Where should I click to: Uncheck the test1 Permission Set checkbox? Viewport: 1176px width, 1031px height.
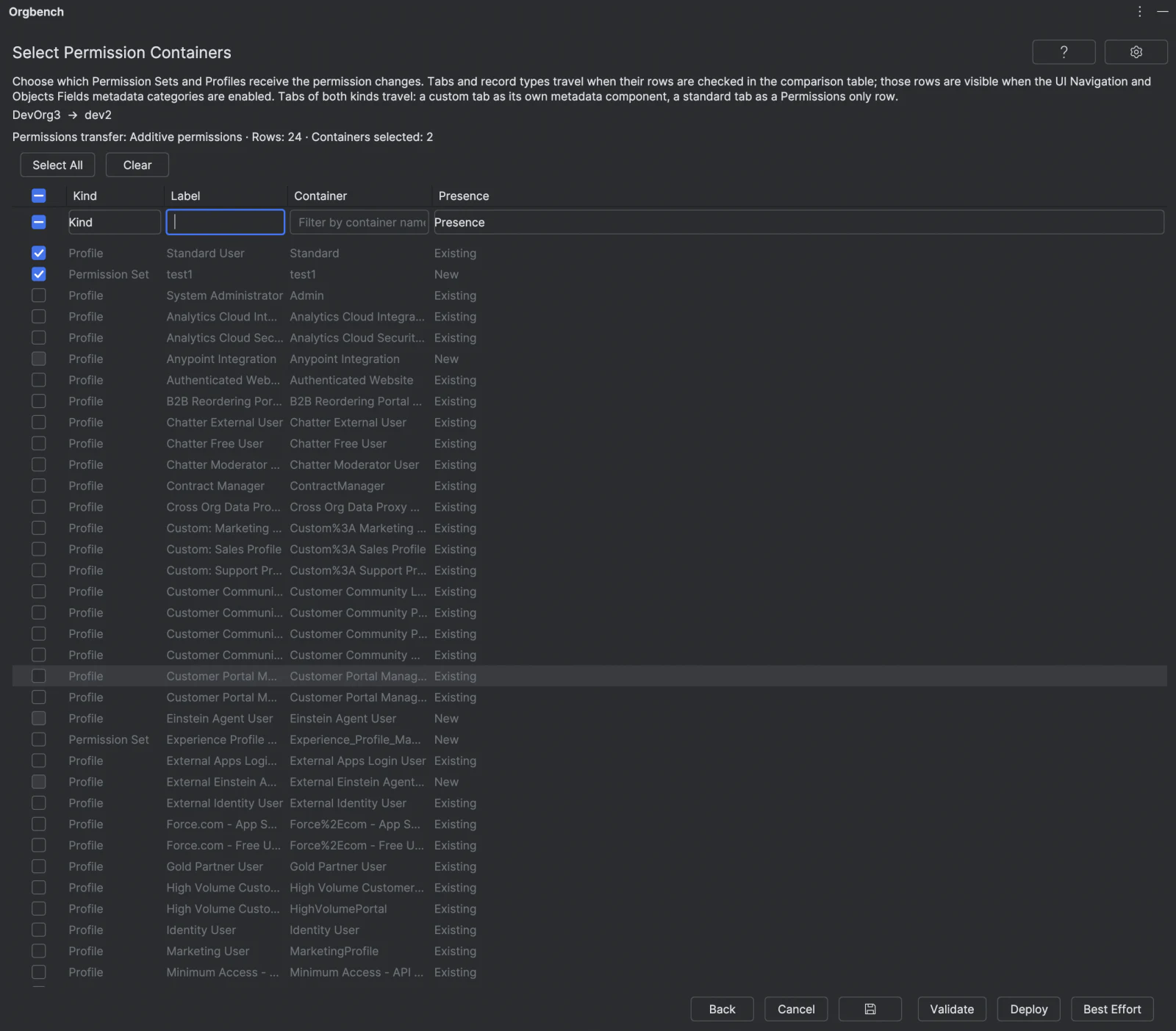pos(39,274)
